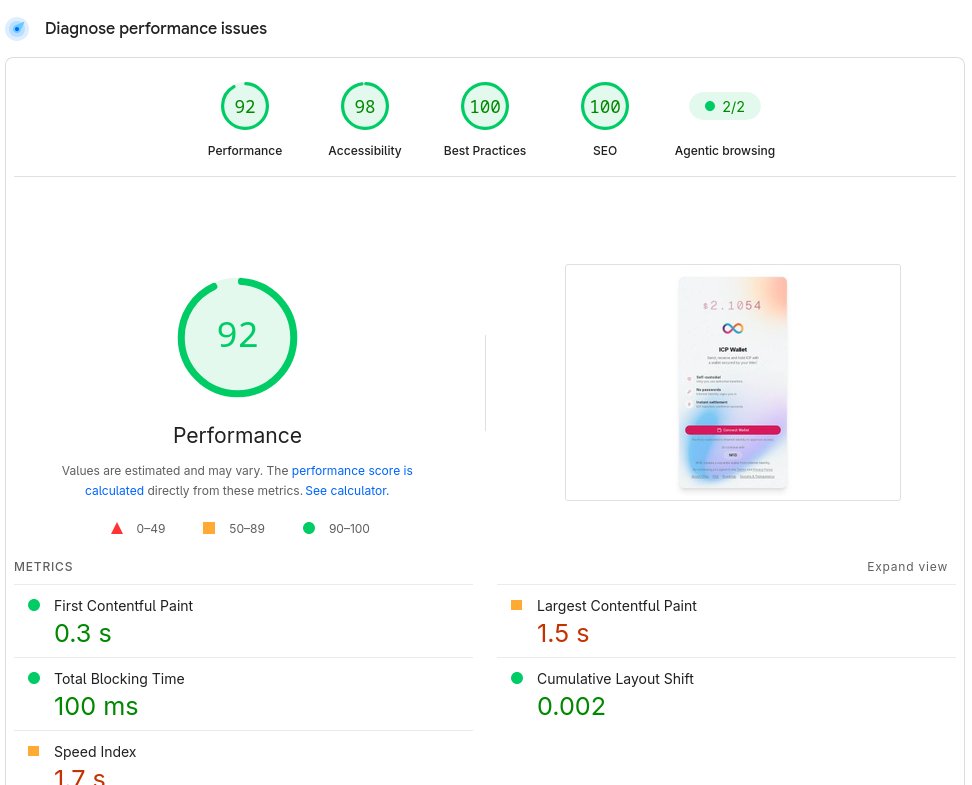Image resolution: width=972 pixels, height=785 pixels.
Task: Expand the Cumulative Layout Shift metric row
Action: [x=727, y=694]
